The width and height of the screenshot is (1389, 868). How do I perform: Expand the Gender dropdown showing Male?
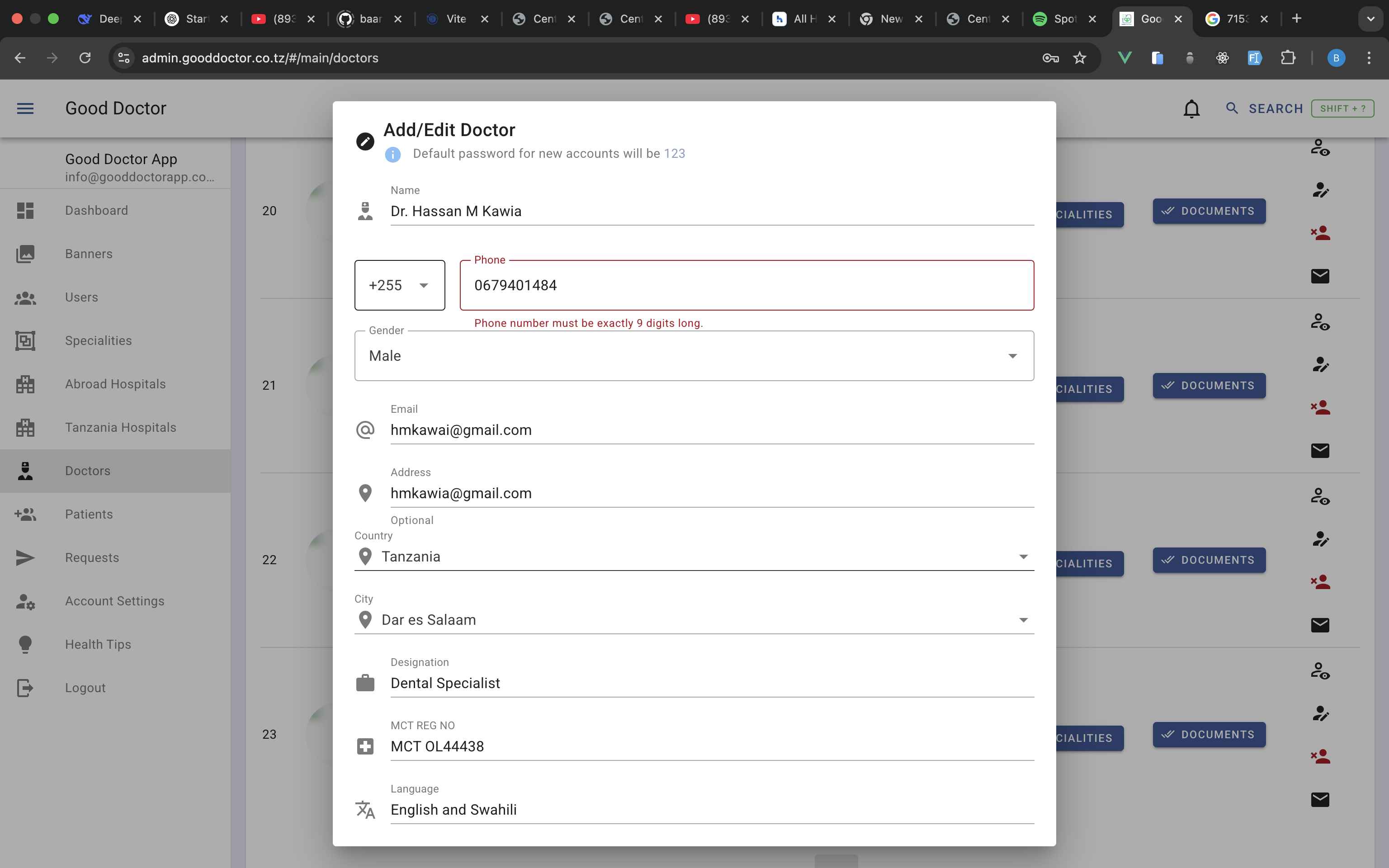[x=694, y=356]
